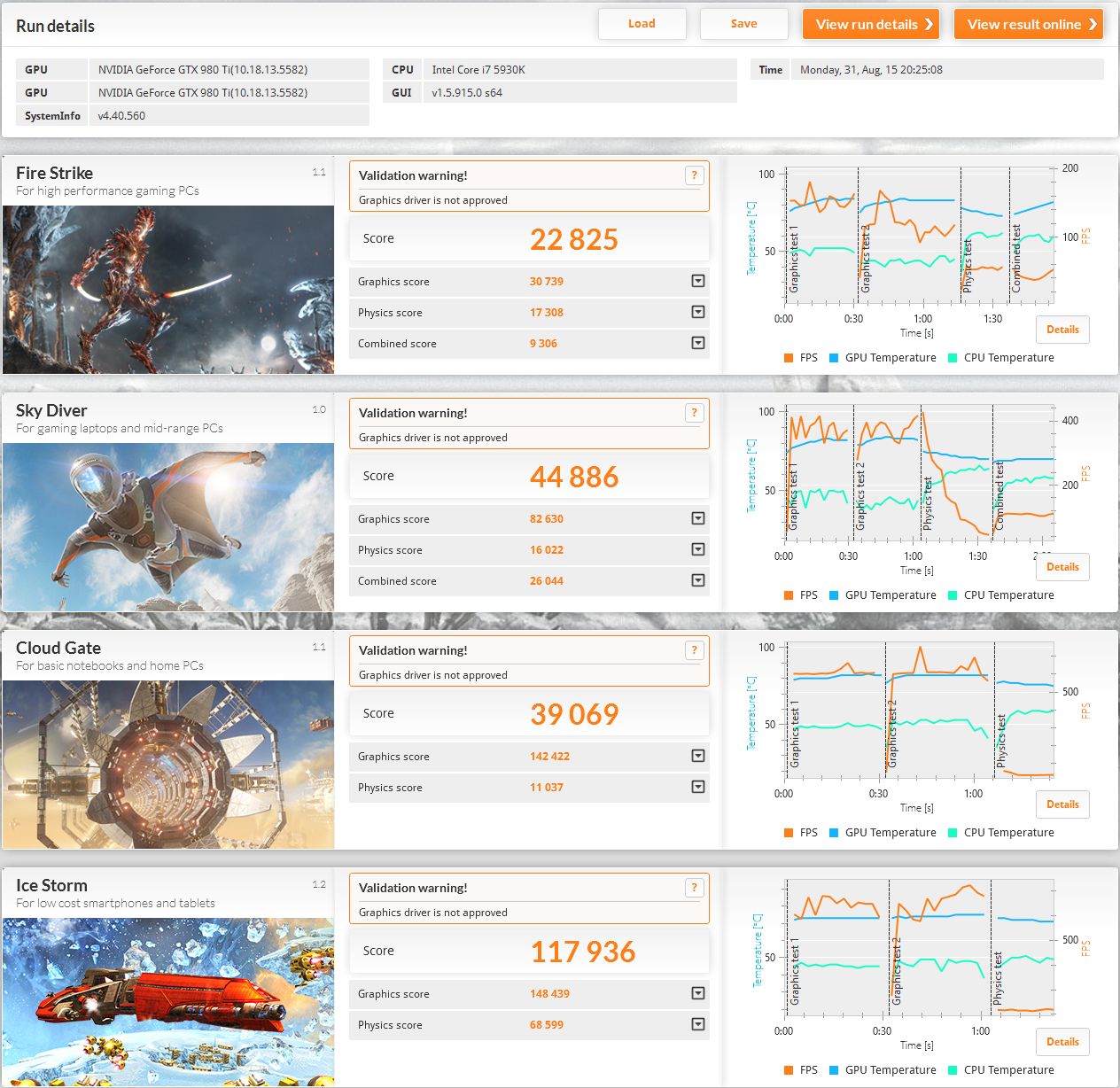Screen dimensions: 1120x1088
Task: Click the Cloud Gate score 39 069
Action: coord(574,714)
